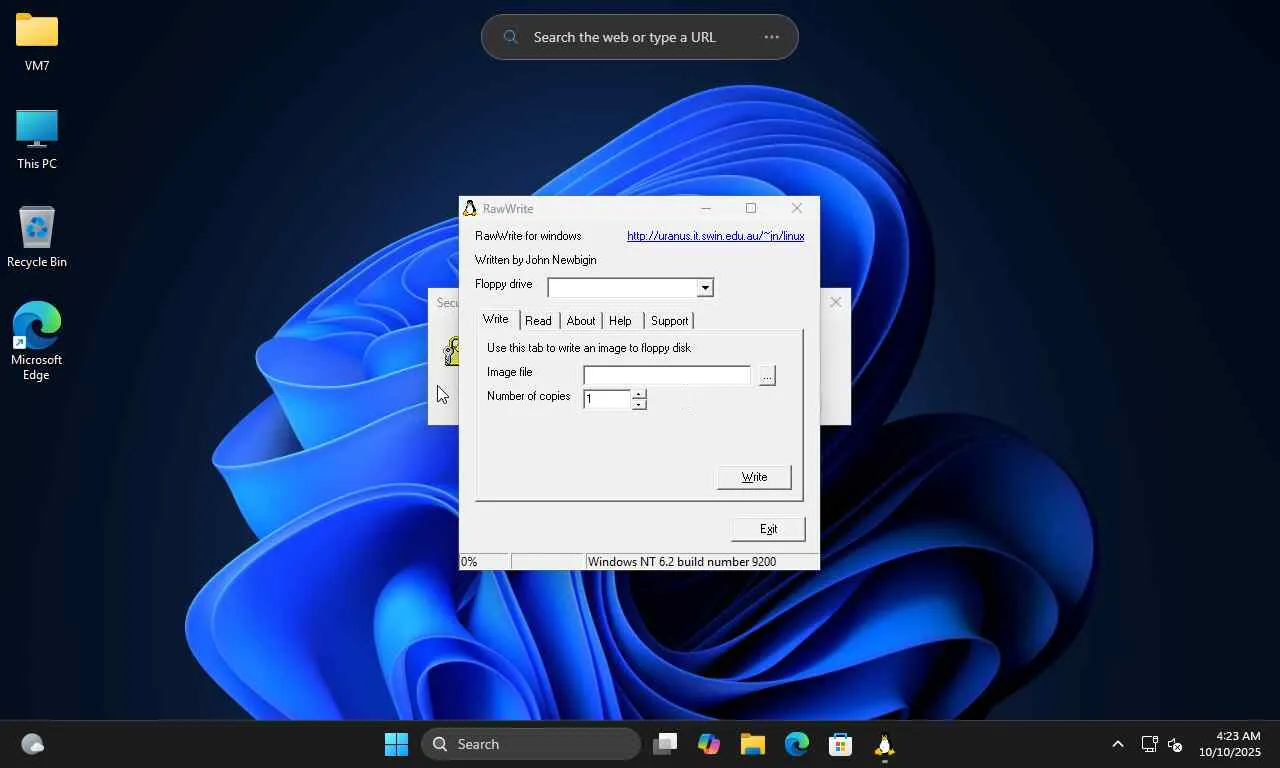Browse for an image file with the ... button

click(767, 376)
